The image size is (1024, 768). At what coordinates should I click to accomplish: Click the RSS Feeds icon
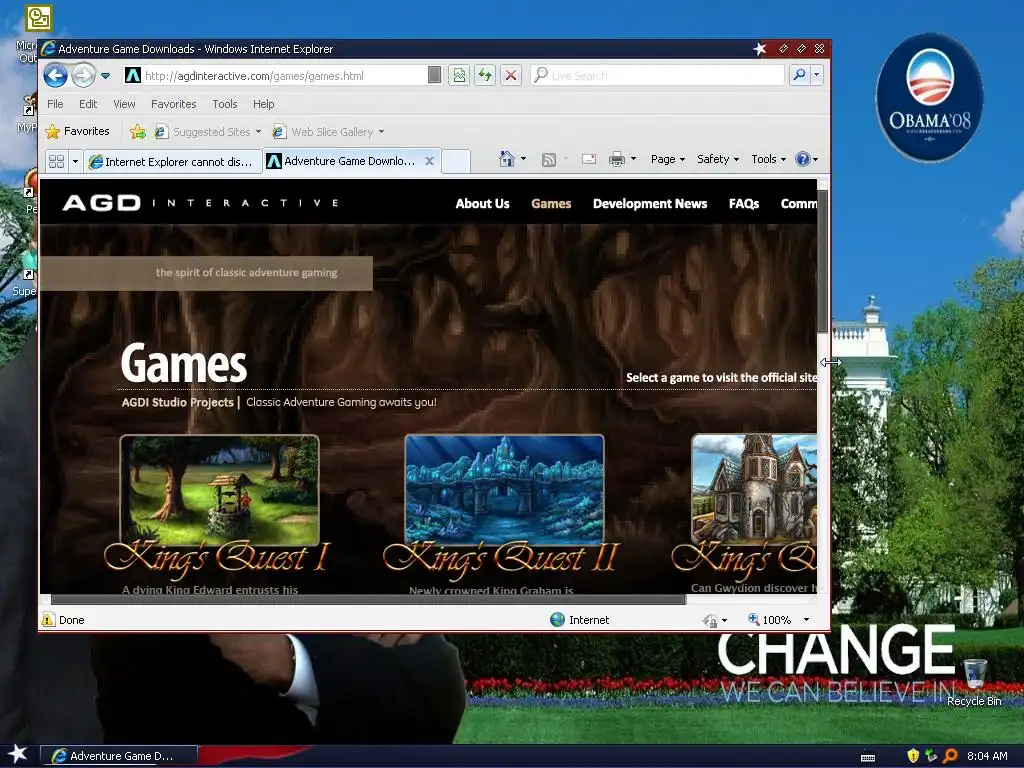click(549, 159)
